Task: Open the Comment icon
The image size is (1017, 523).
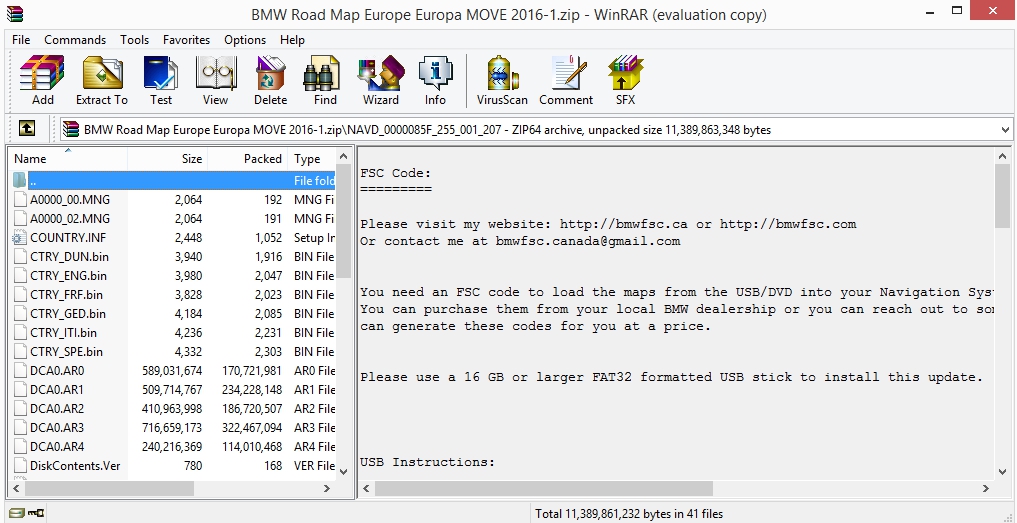Action: pos(568,73)
